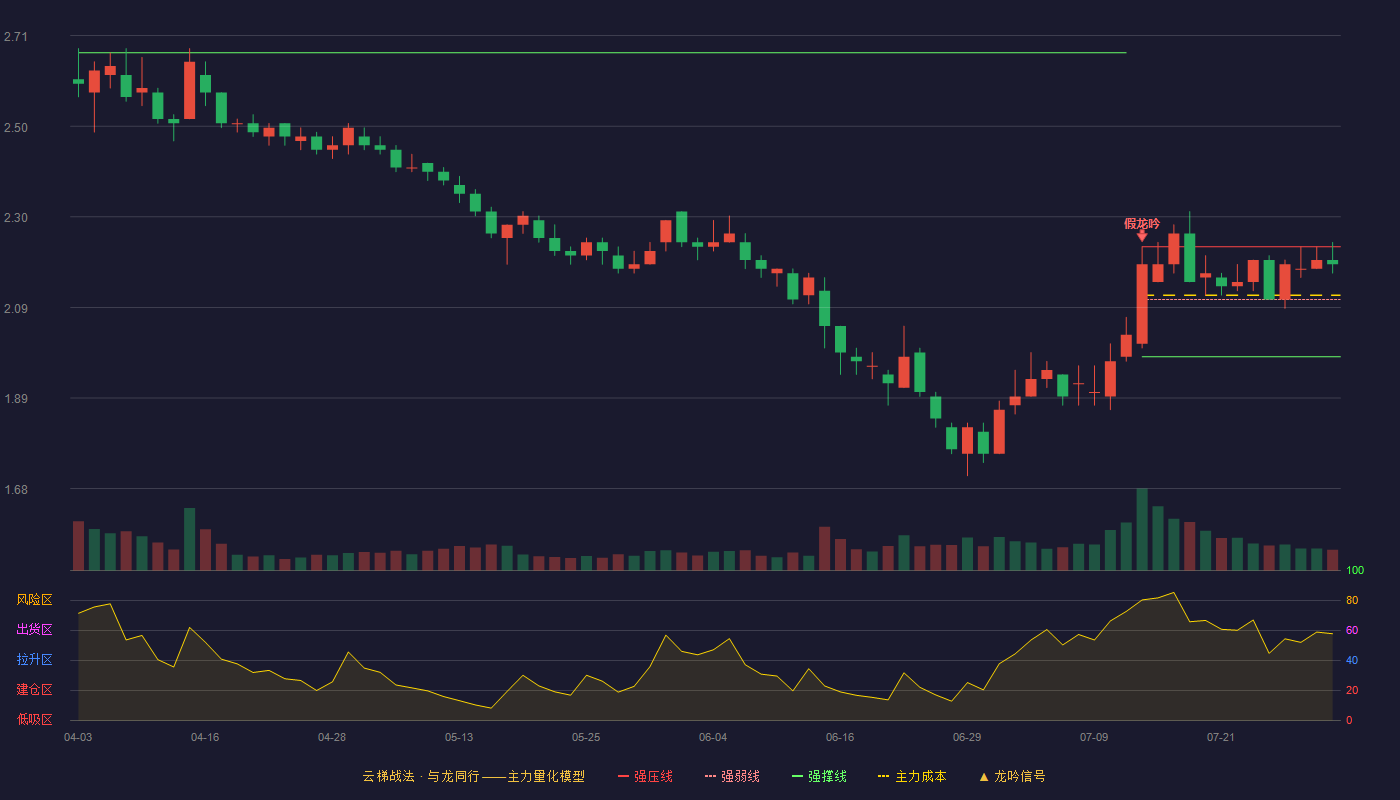Select the 建仓区 zone label
The image size is (1400, 800).
coord(34,690)
